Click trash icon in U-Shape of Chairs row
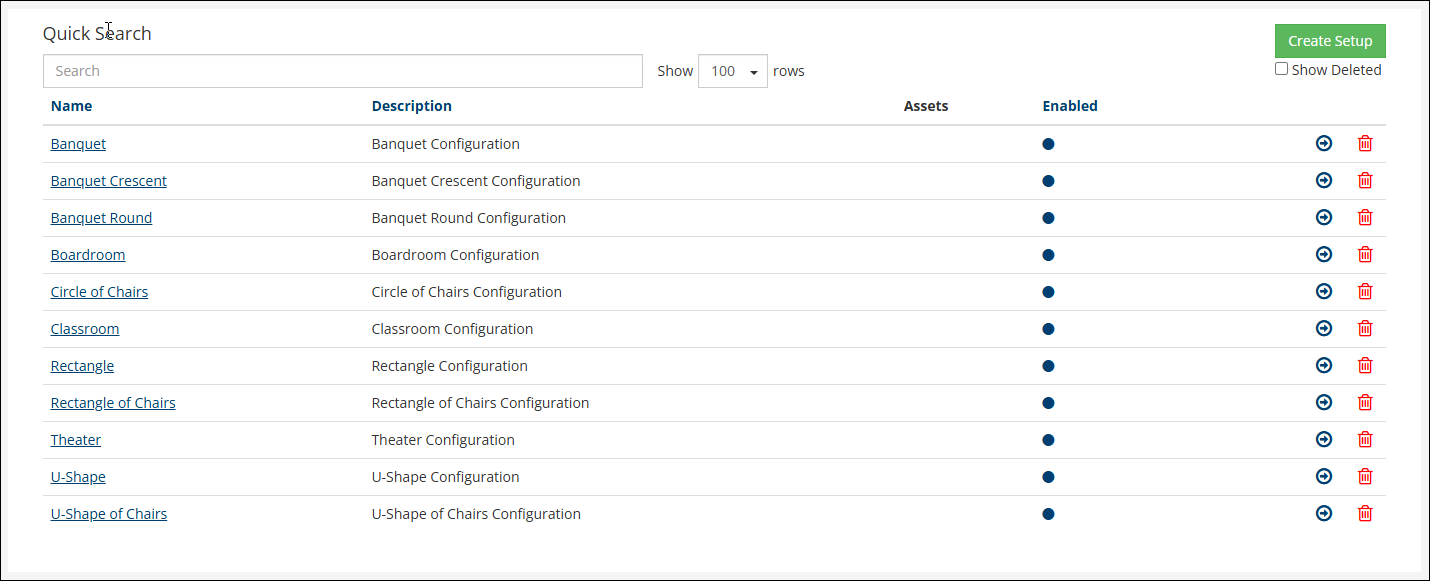 coord(1365,514)
